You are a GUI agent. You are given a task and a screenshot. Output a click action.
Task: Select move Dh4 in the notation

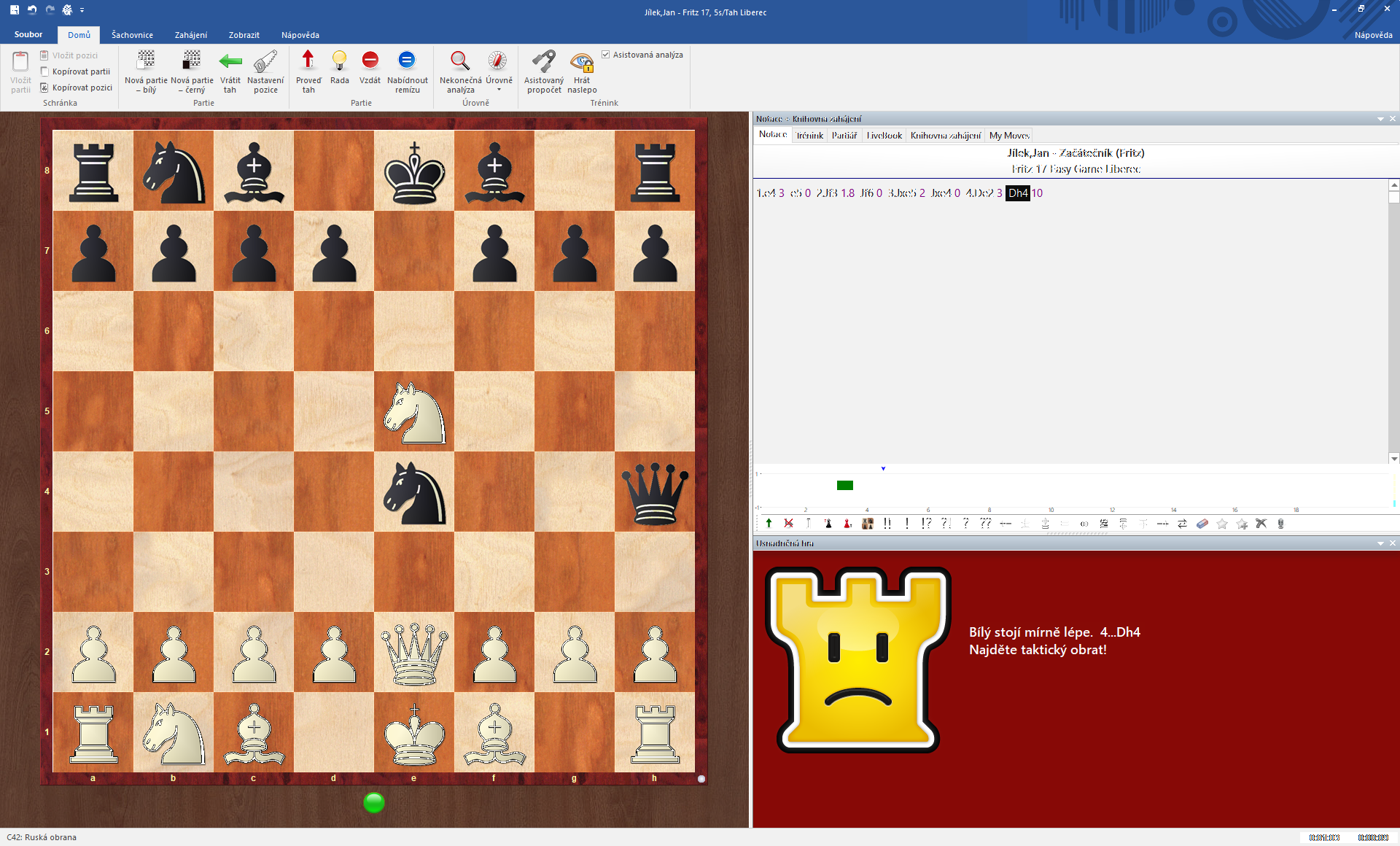point(1017,193)
